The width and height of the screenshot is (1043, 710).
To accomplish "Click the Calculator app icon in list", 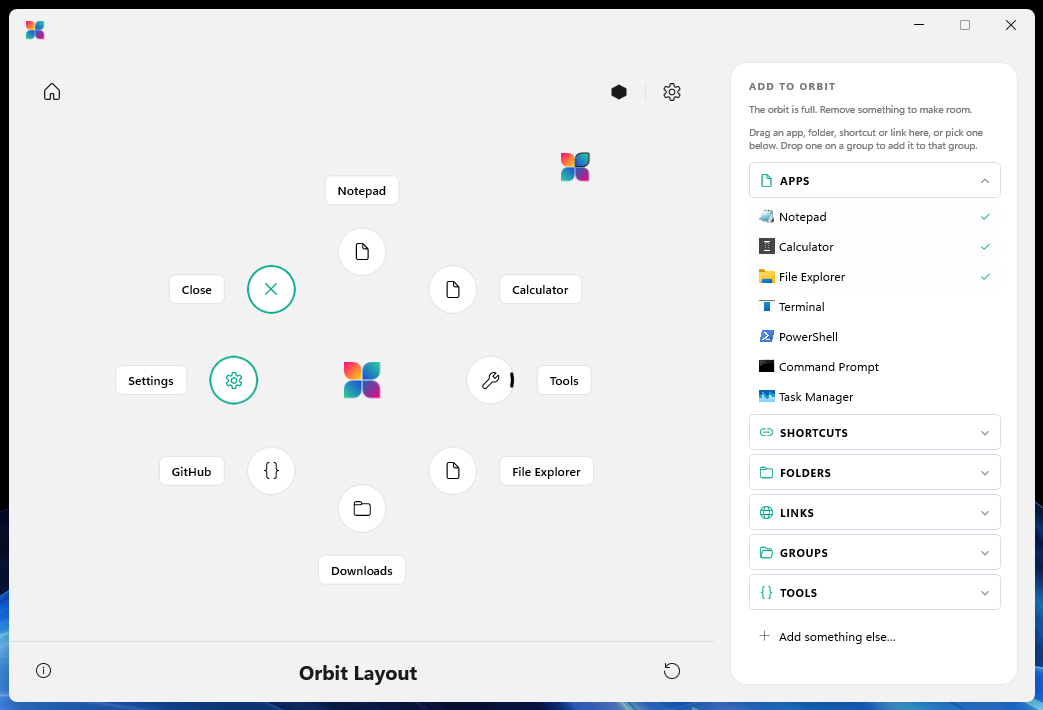I will coord(766,247).
